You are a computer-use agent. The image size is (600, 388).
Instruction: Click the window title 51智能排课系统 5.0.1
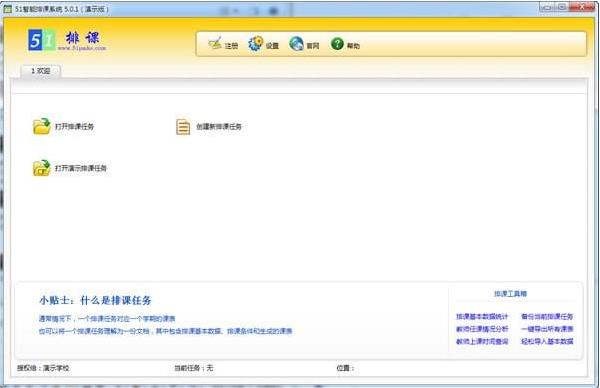click(47, 9)
